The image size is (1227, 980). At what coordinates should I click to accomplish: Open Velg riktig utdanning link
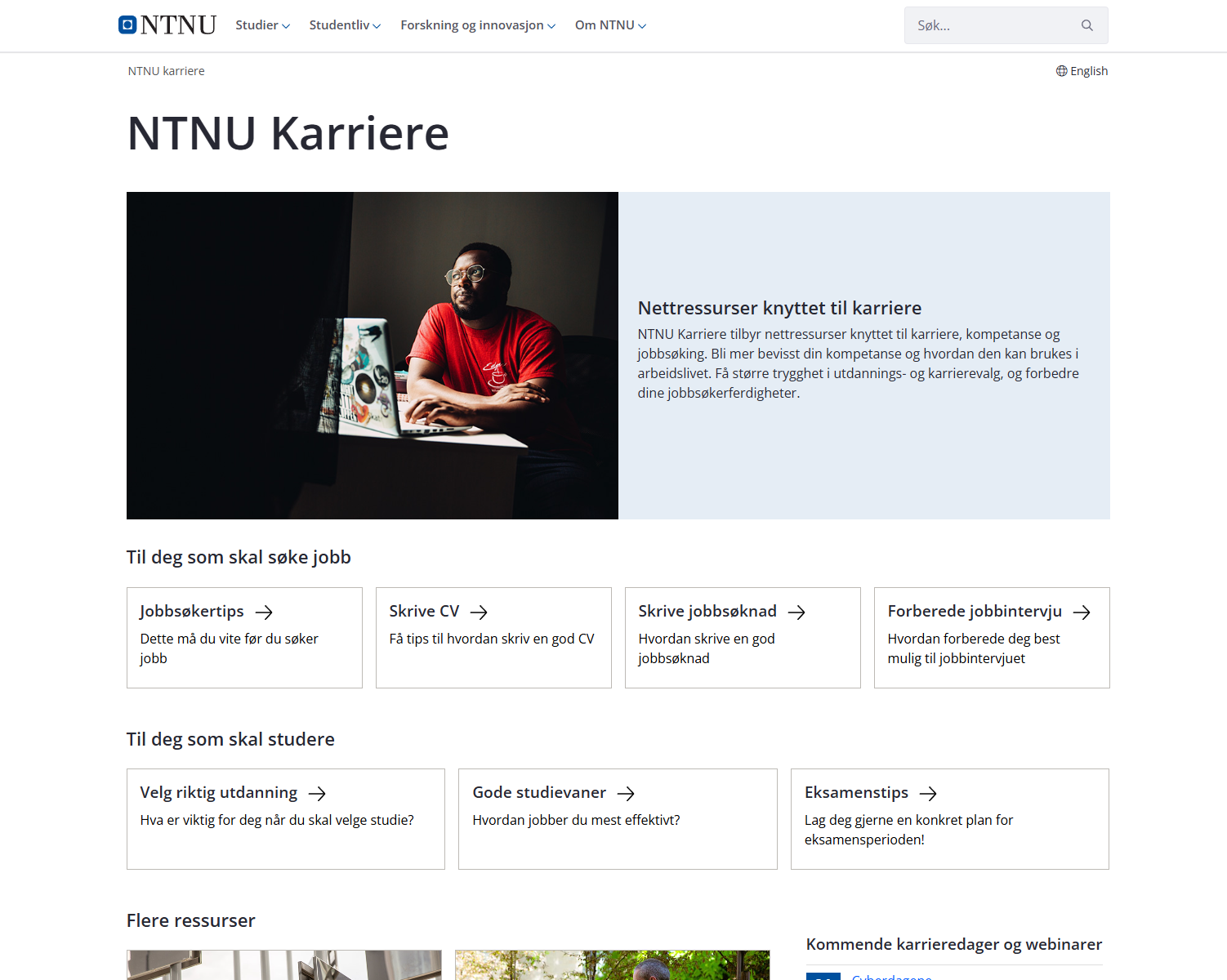[x=219, y=792]
